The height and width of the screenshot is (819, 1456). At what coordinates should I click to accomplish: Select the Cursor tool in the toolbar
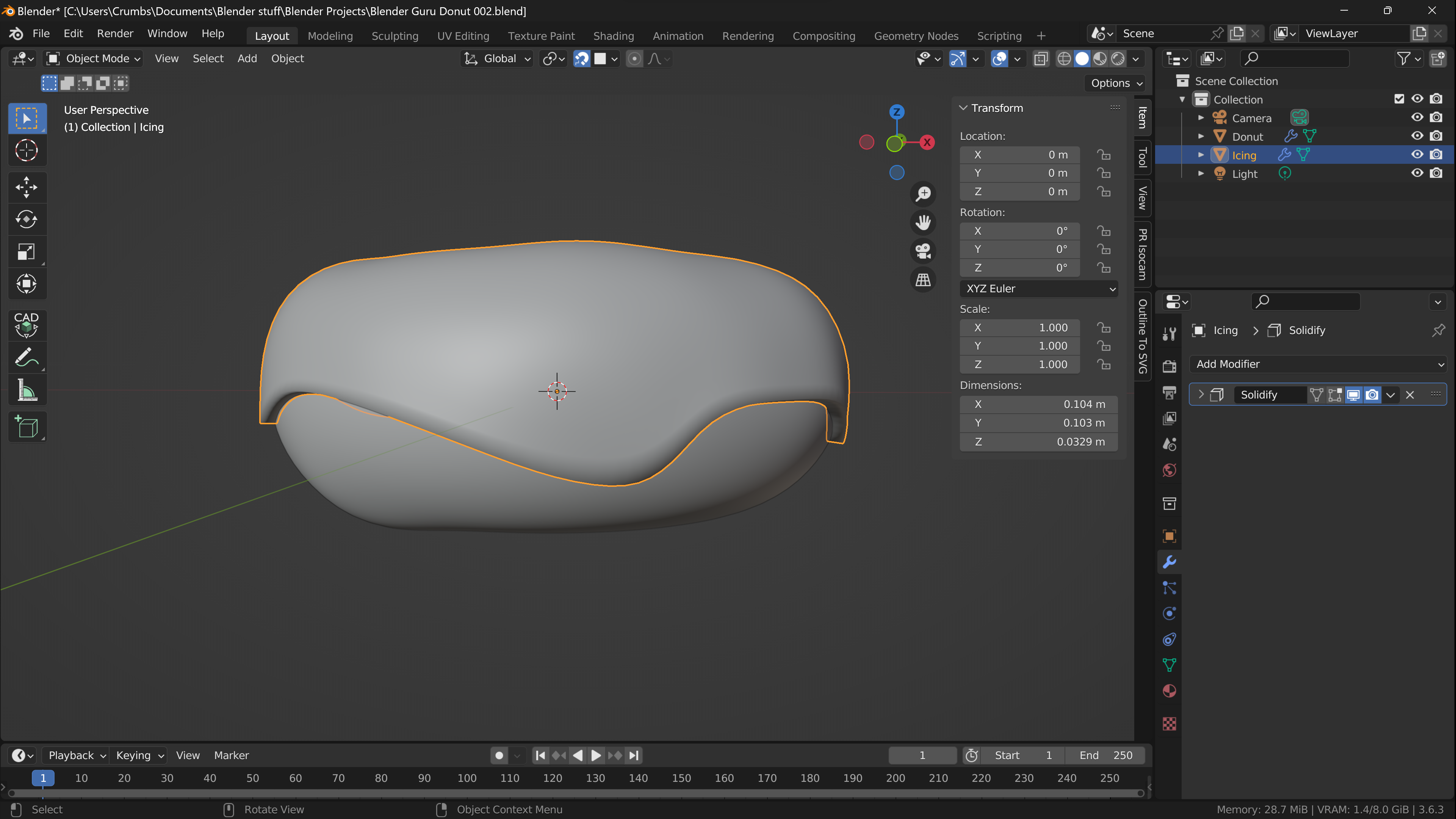click(x=27, y=151)
